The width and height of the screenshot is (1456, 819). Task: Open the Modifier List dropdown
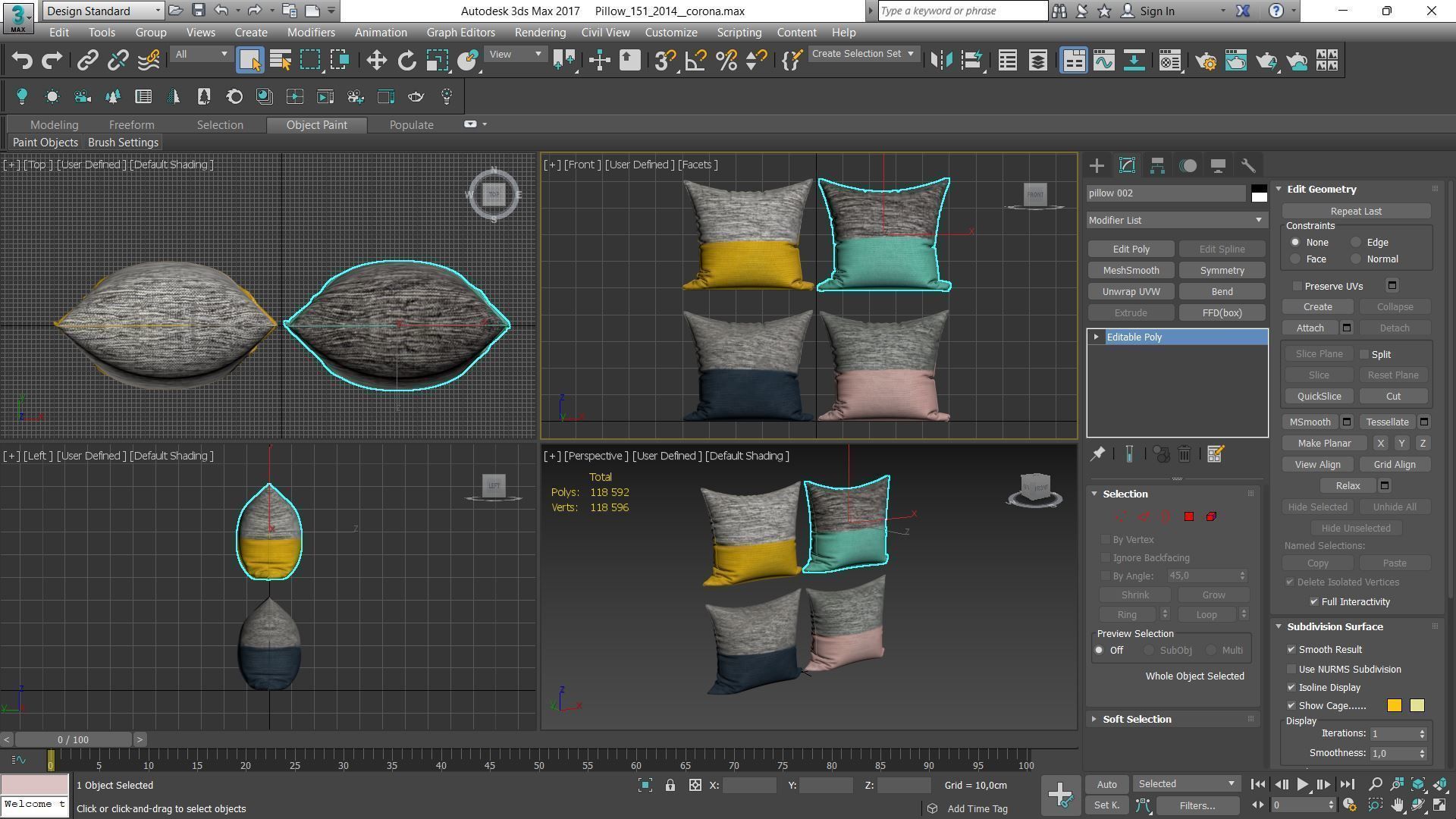[1176, 220]
